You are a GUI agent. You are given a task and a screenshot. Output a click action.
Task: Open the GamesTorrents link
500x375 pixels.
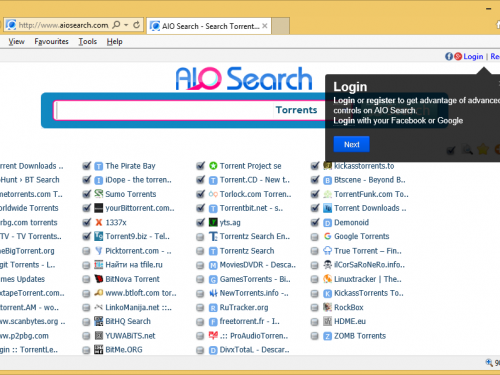point(255,279)
